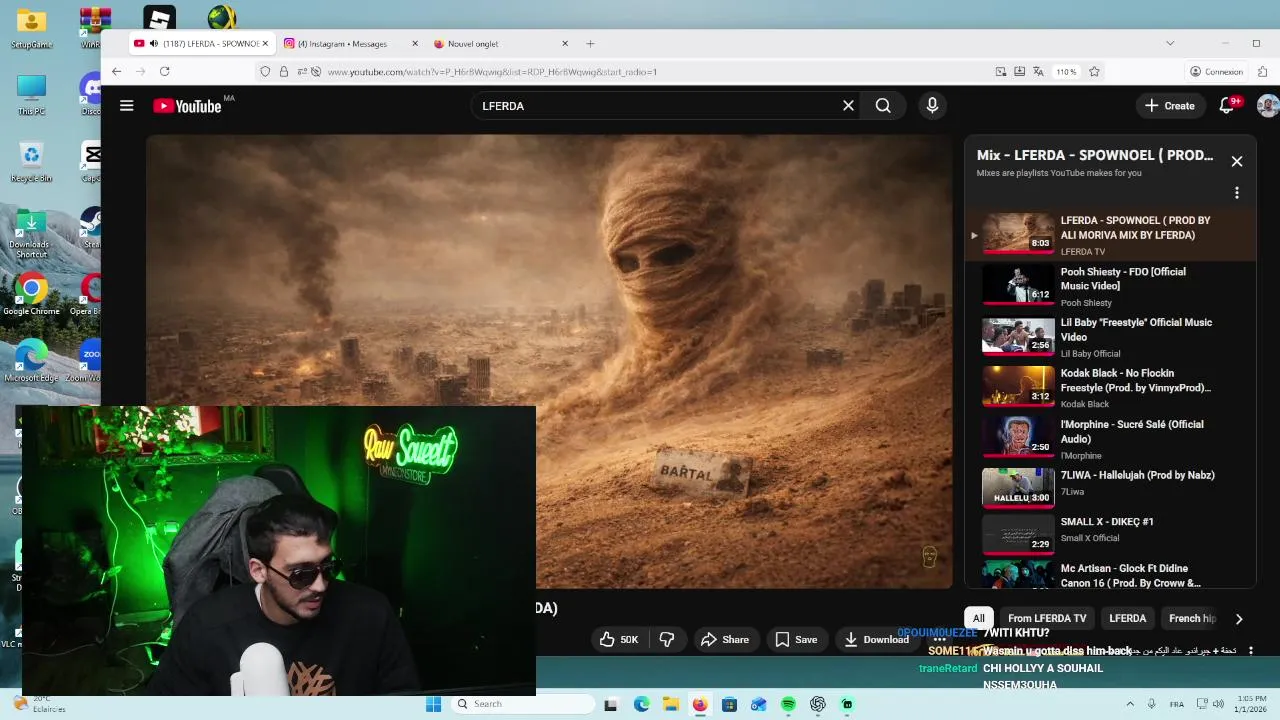This screenshot has height=720, width=1280.
Task: Open Spotify from the taskbar
Action: click(x=788, y=704)
